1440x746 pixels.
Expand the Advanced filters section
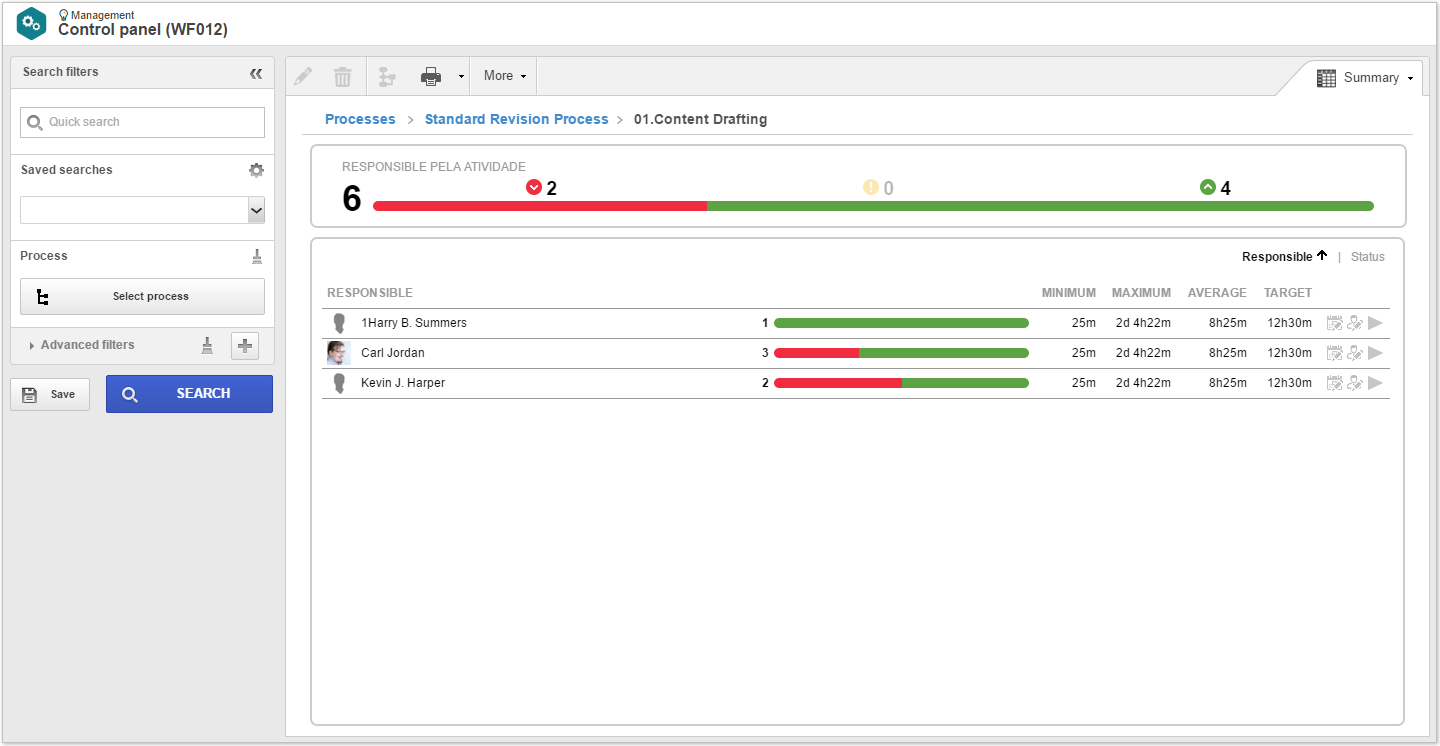coord(82,345)
